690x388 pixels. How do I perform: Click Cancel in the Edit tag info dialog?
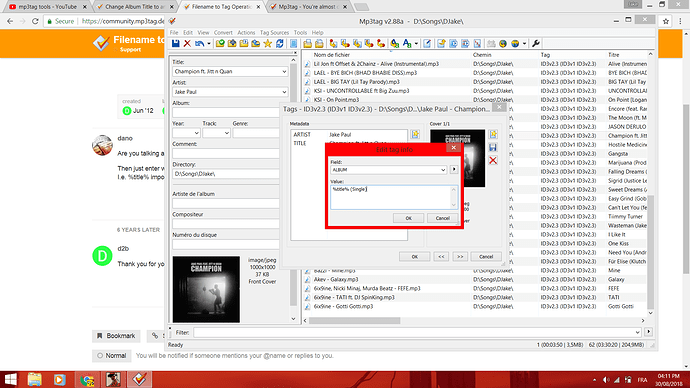(442, 218)
